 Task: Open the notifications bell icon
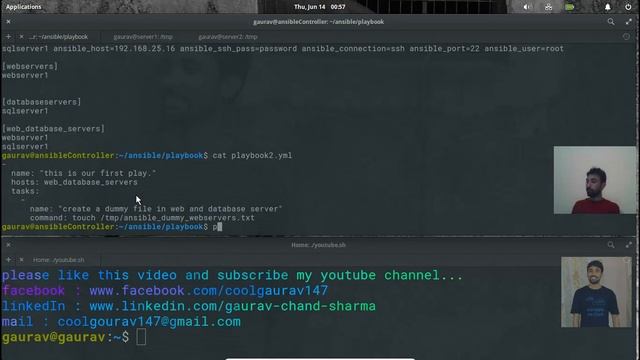(607, 7)
